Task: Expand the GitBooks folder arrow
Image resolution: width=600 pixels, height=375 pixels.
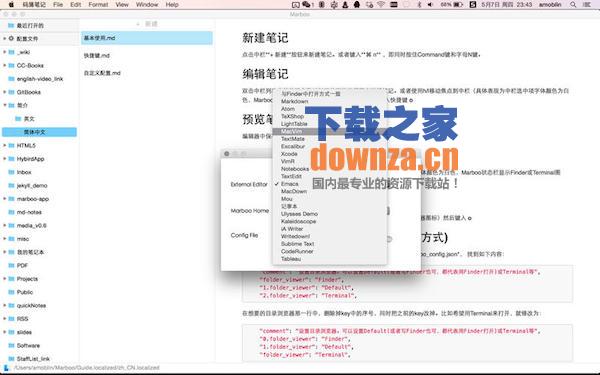Action: pos(5,92)
